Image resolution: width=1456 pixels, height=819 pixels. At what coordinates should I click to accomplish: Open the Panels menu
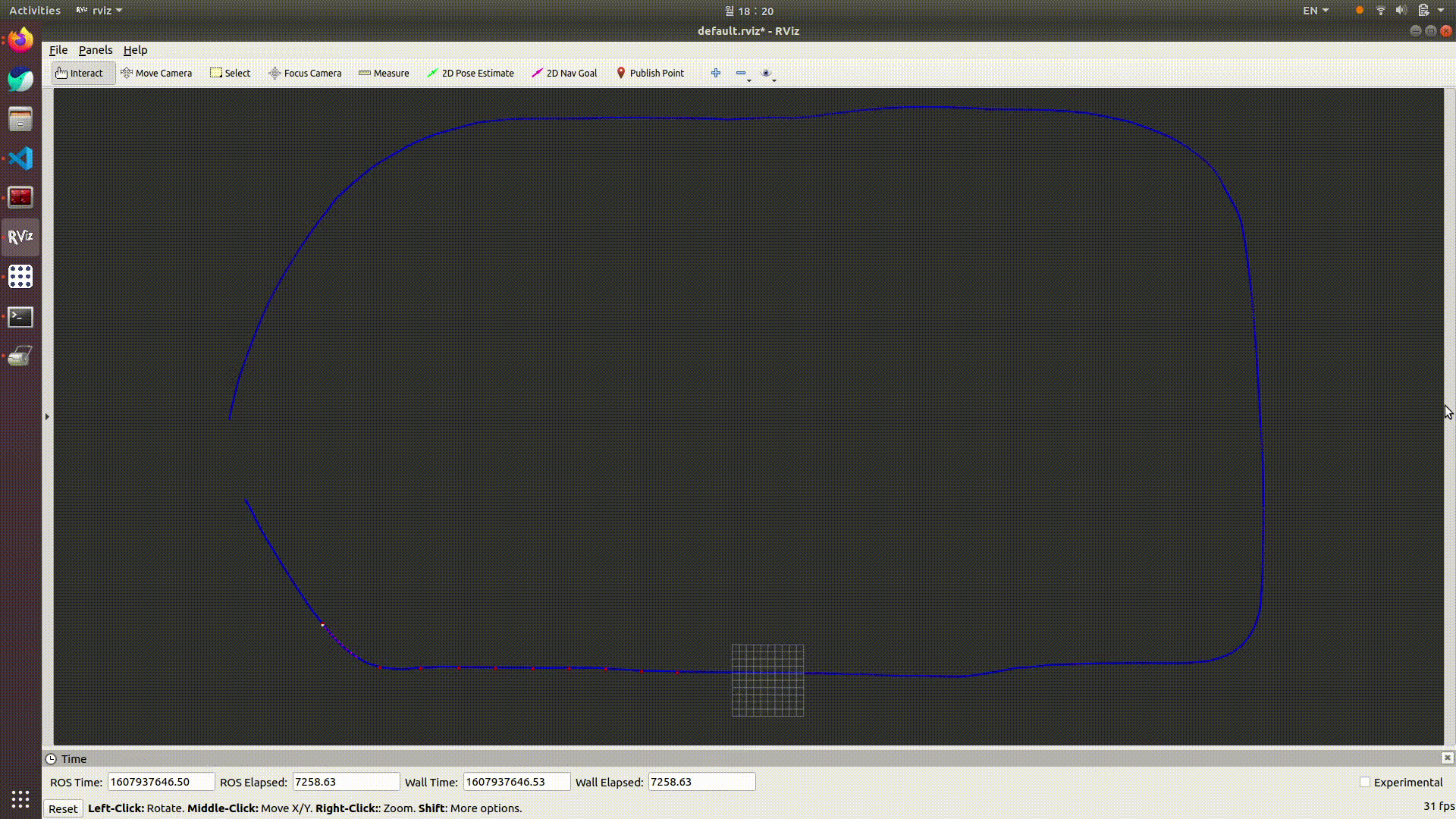tap(96, 50)
